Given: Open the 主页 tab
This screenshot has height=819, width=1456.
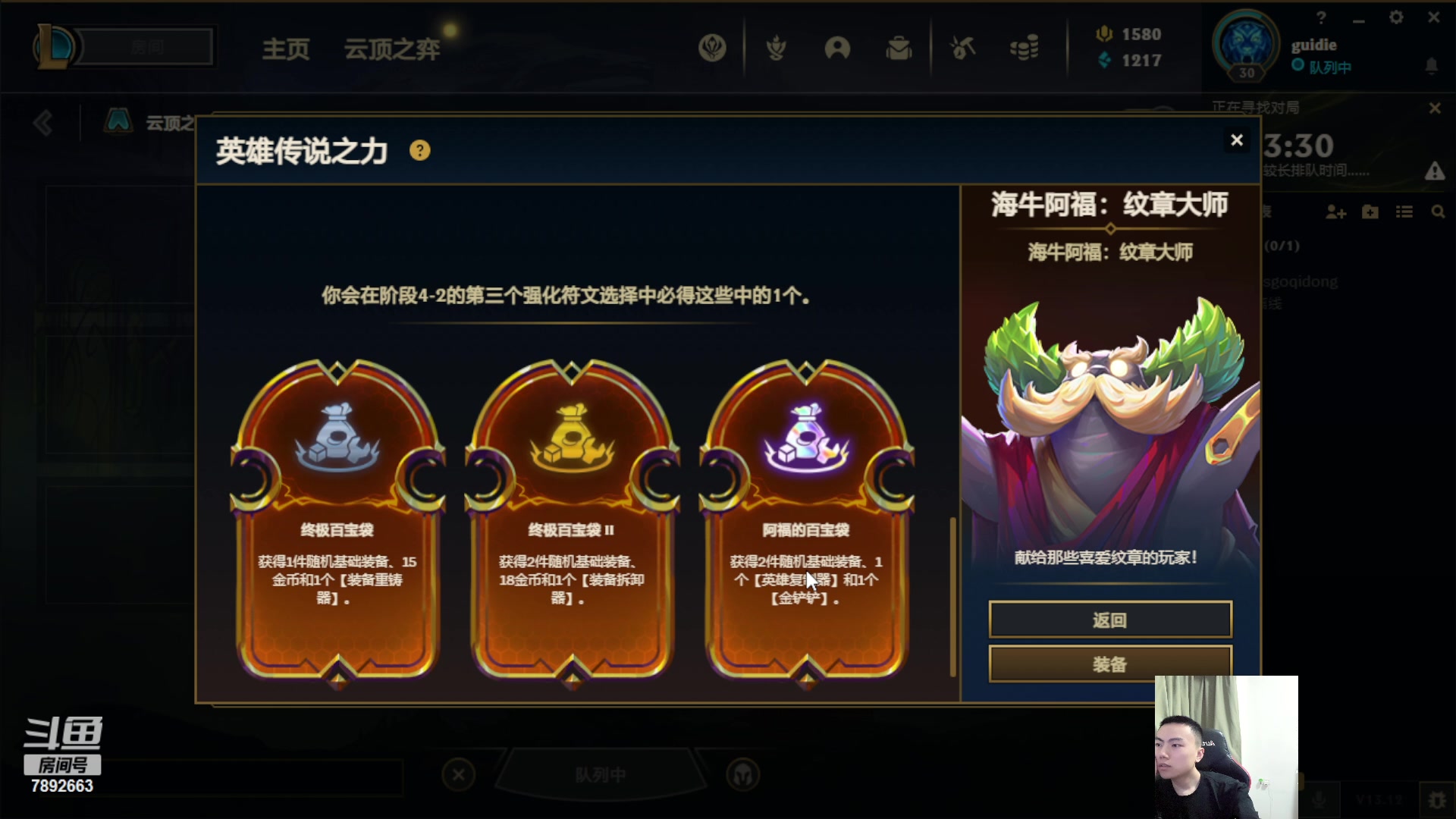Looking at the screenshot, I should click(286, 49).
